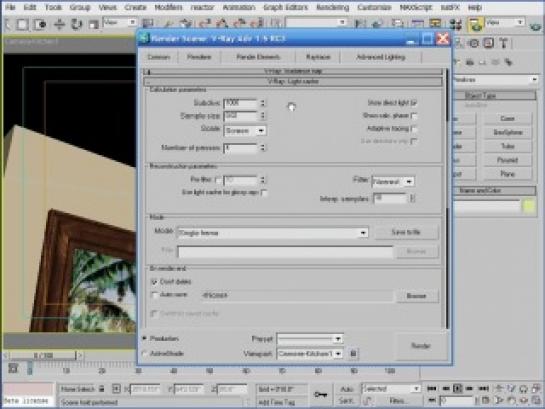
Task: Click the Previous Frame playback button
Action: (x=446, y=388)
